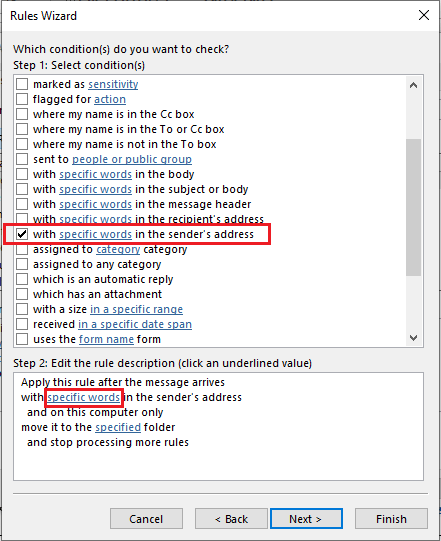The image size is (441, 541).
Task: Click the 'specified' folder link
Action: point(118,427)
